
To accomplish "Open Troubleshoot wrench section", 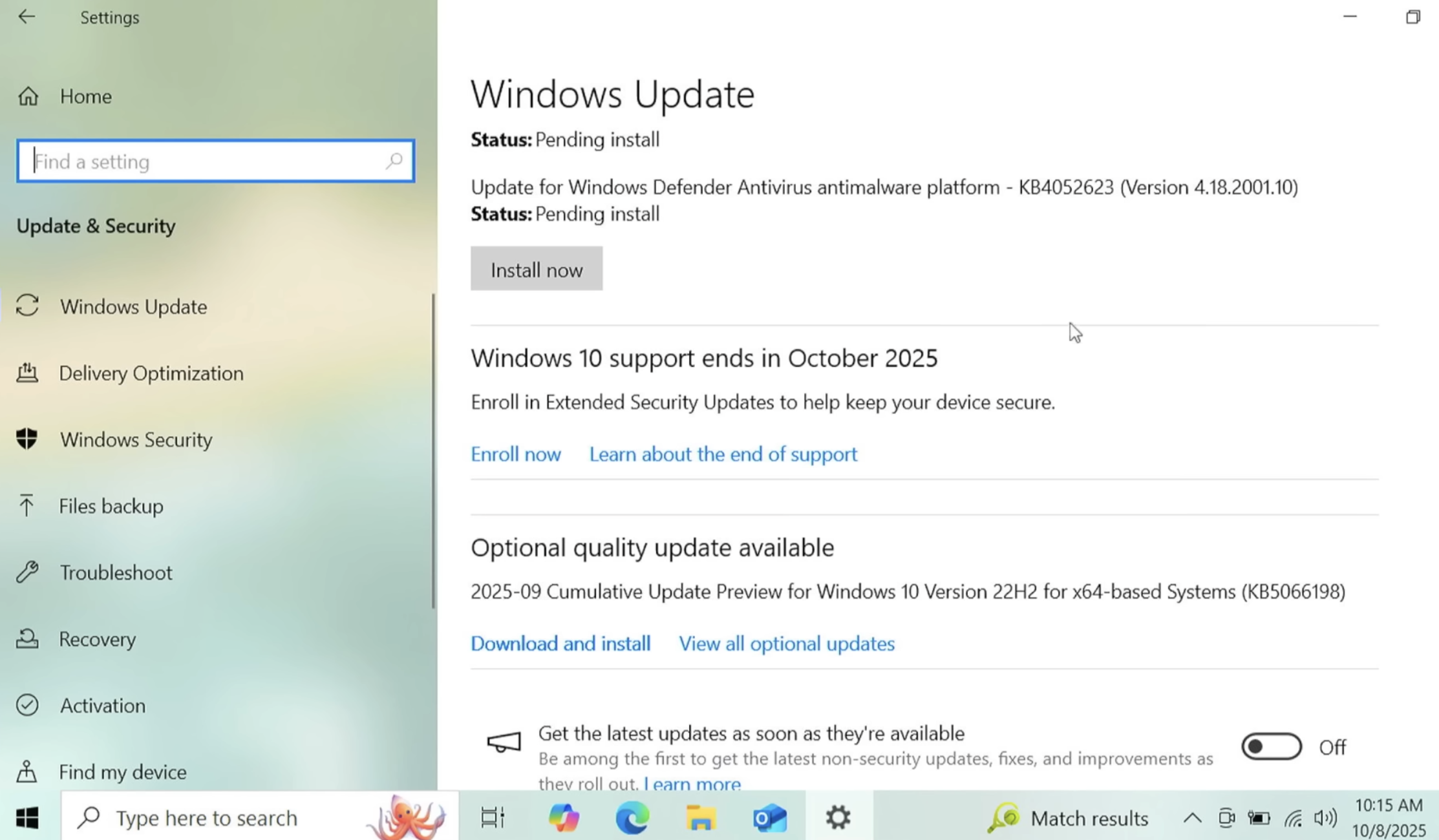I will pos(116,572).
